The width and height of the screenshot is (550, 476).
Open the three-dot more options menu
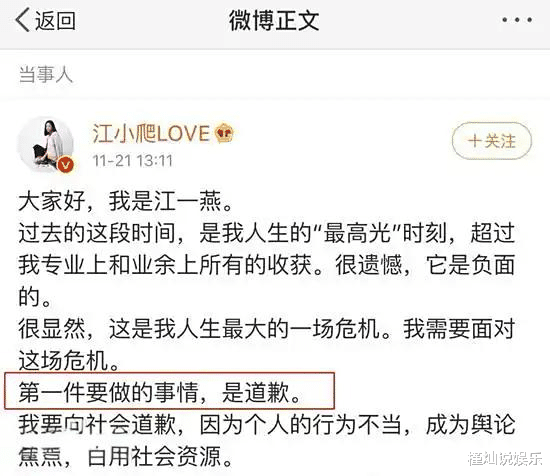(x=517, y=20)
